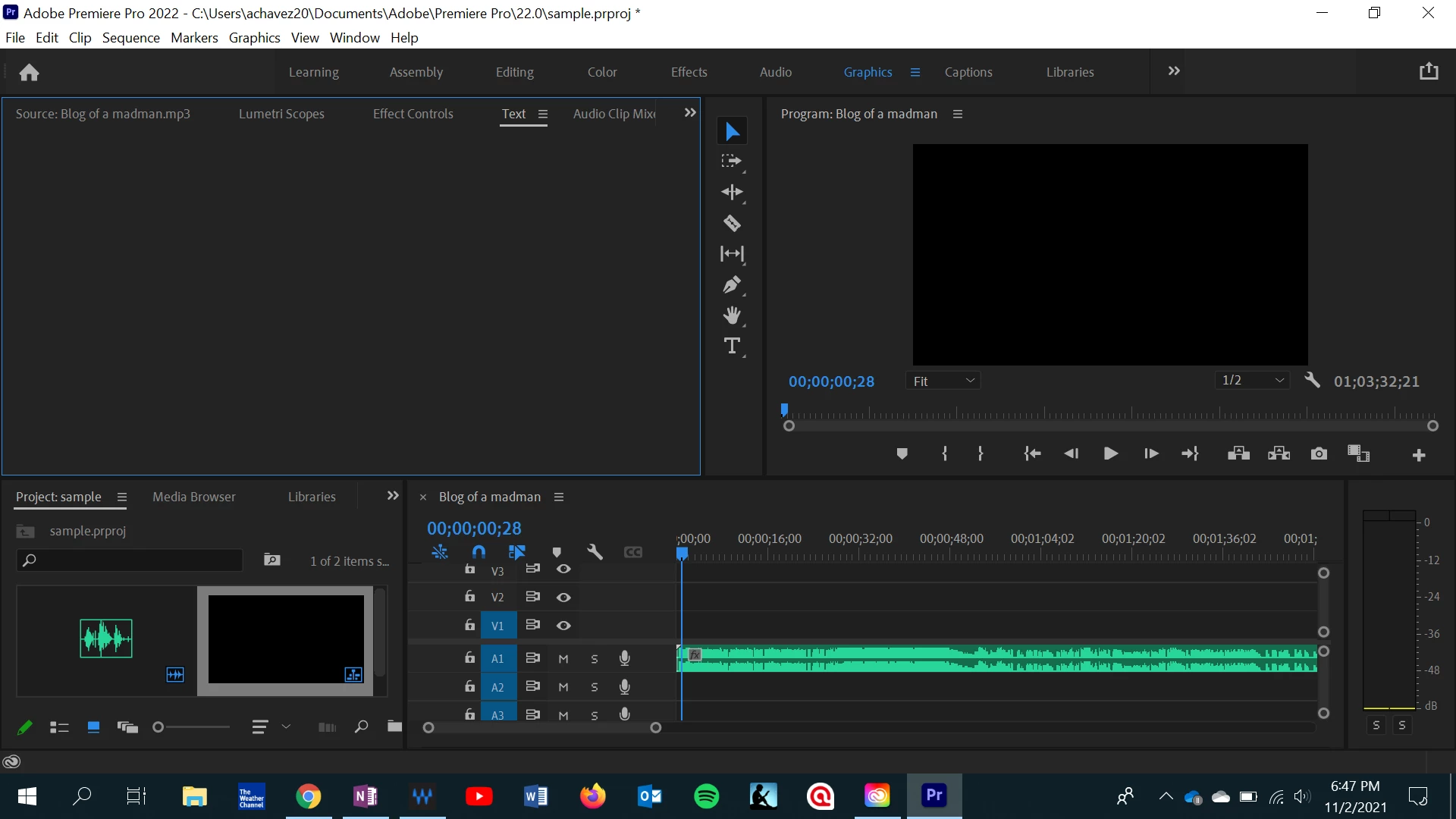Open the Sequence menu
The image size is (1456, 819).
(130, 38)
